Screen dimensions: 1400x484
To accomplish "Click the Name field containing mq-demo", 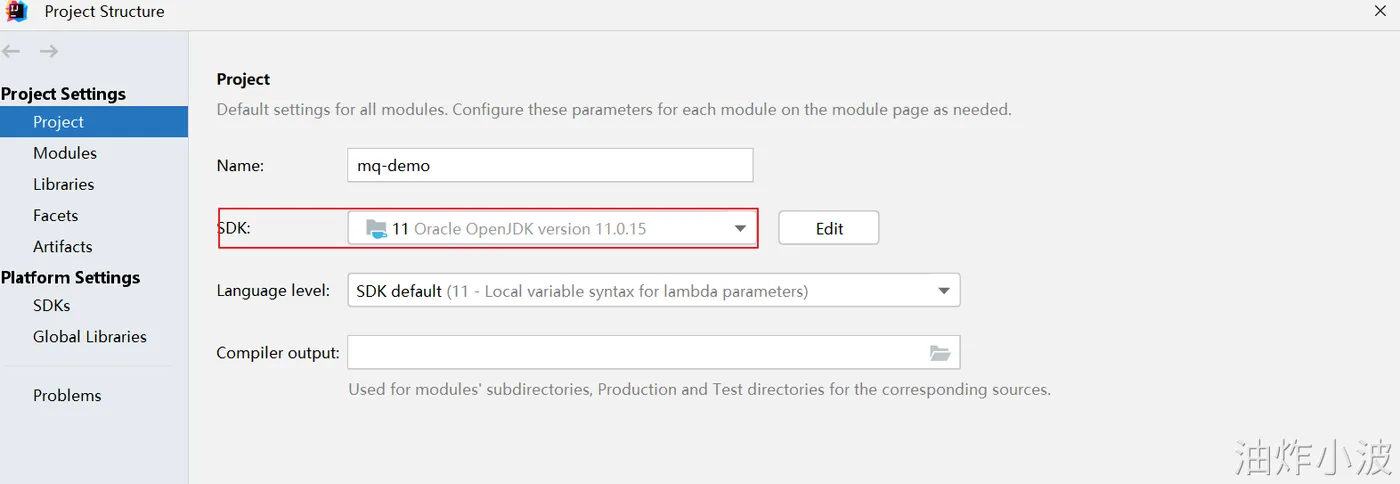I will (550, 165).
